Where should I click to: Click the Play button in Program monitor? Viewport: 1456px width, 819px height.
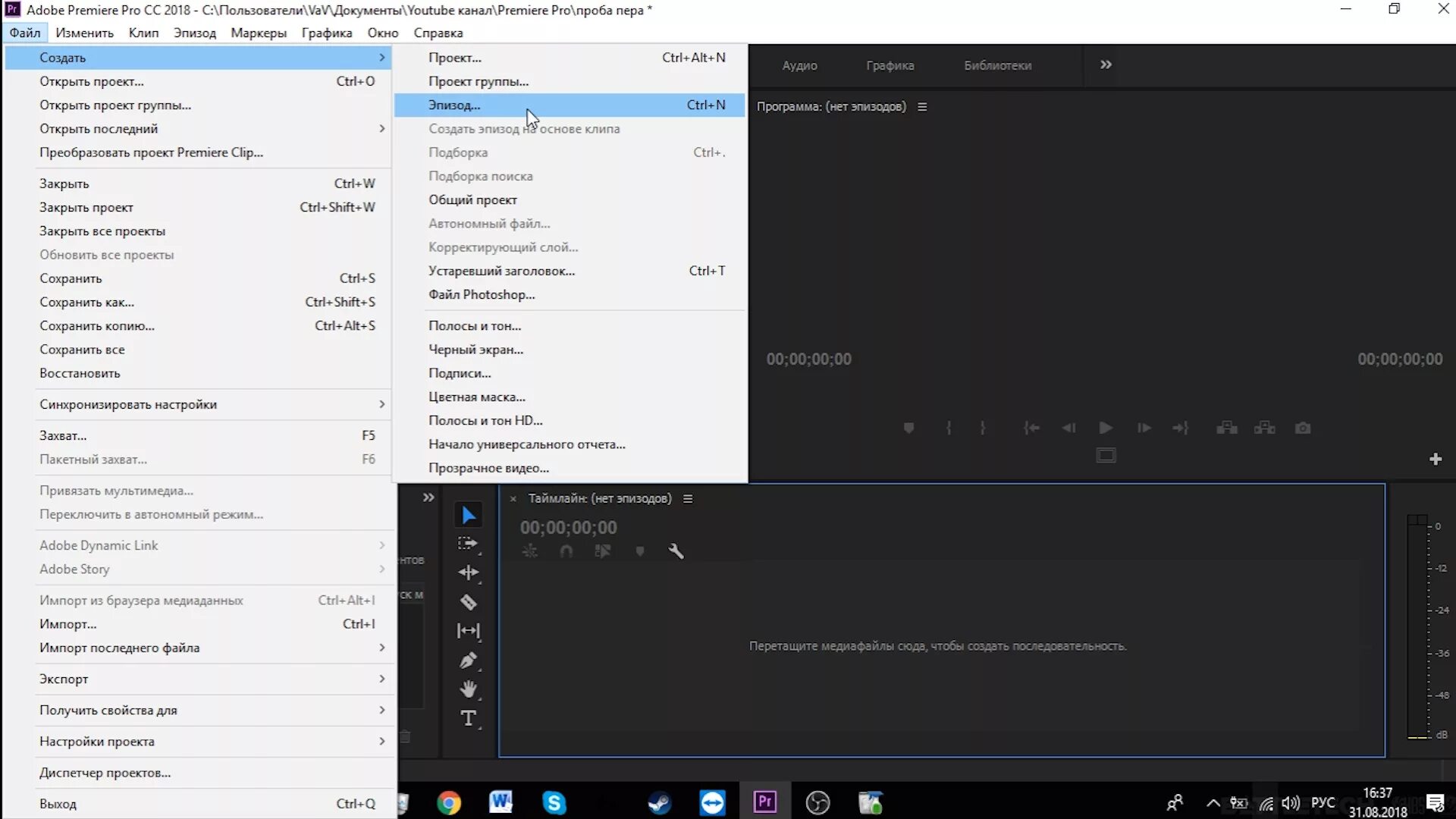tap(1105, 428)
